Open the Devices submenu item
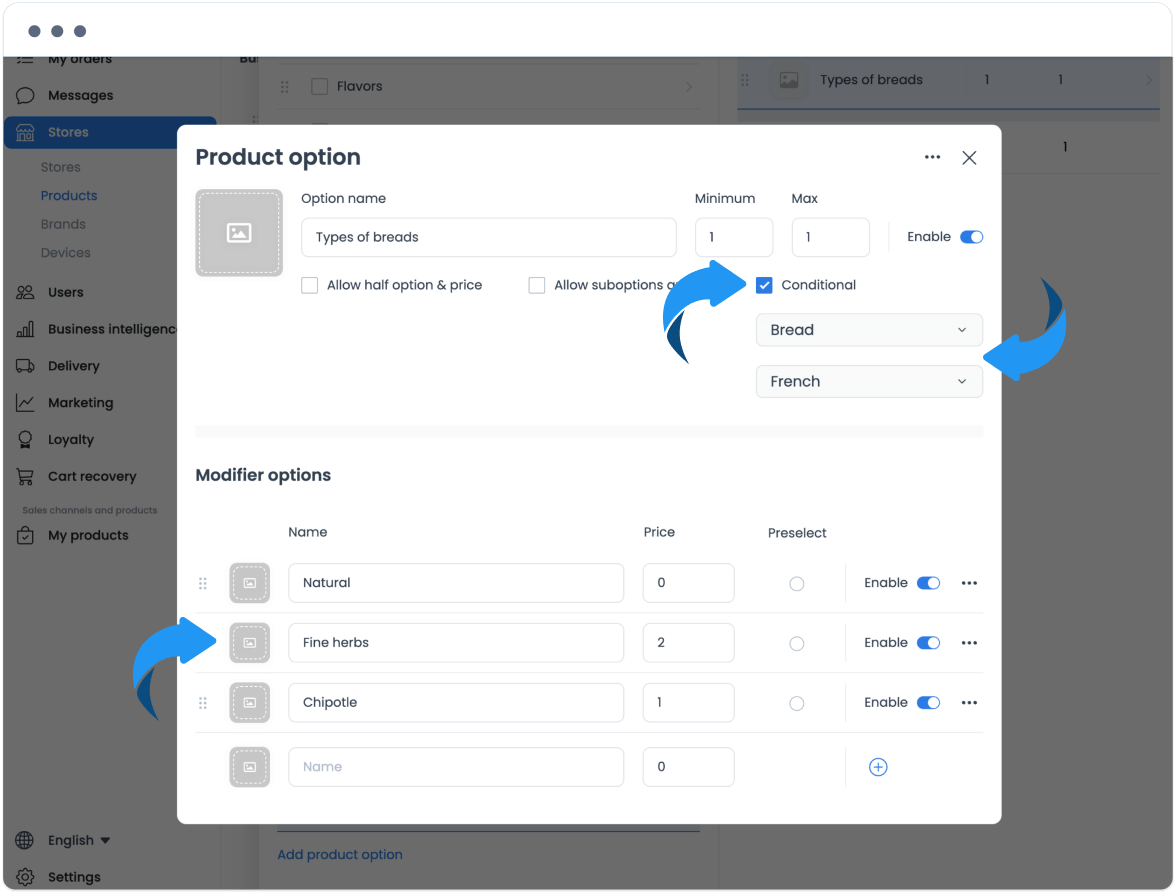 65,253
